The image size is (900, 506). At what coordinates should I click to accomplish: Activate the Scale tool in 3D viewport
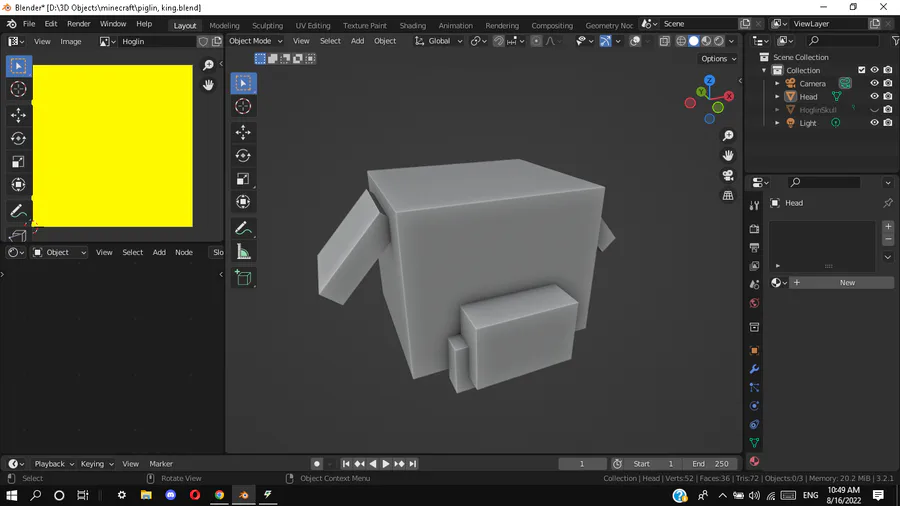pos(243,178)
